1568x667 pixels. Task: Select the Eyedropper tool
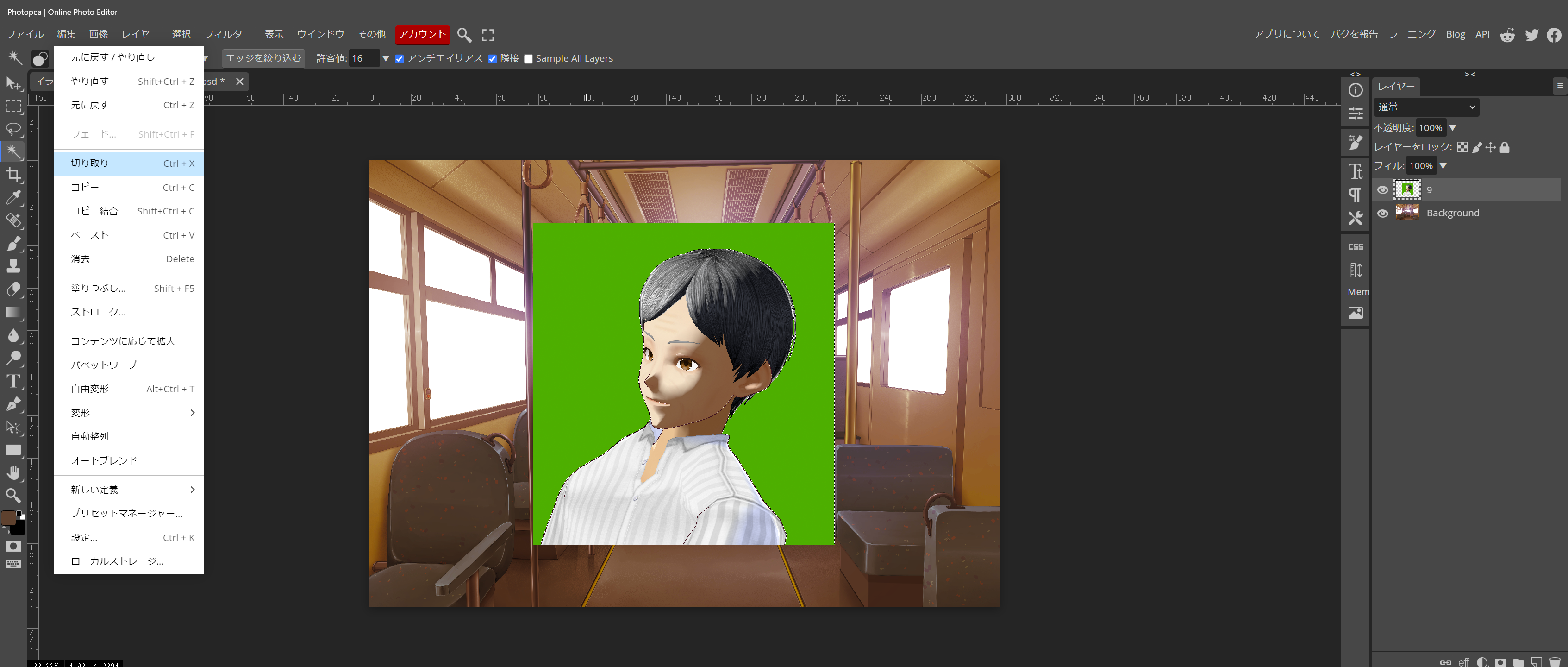point(13,197)
